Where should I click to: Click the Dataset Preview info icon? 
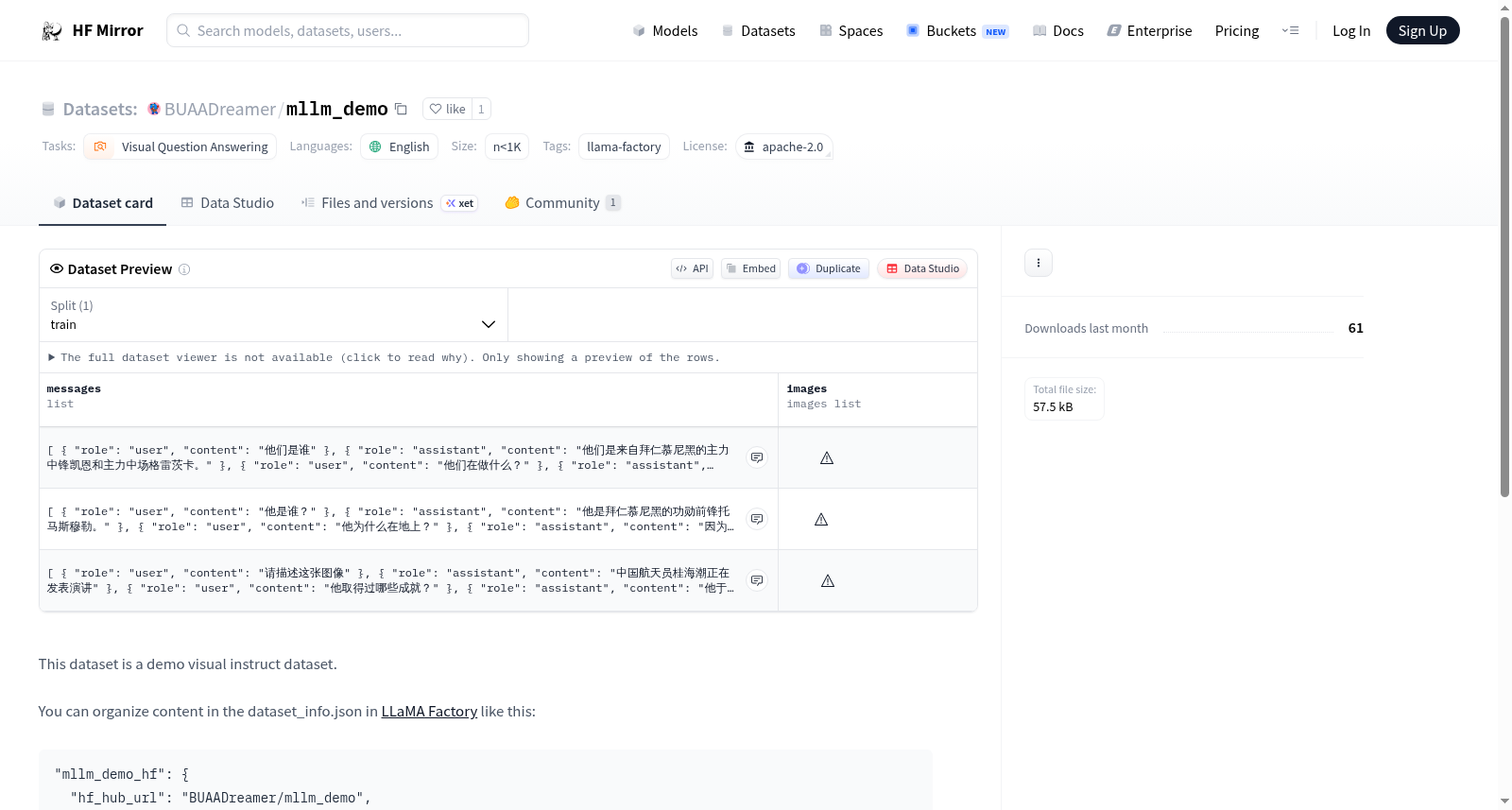[184, 269]
